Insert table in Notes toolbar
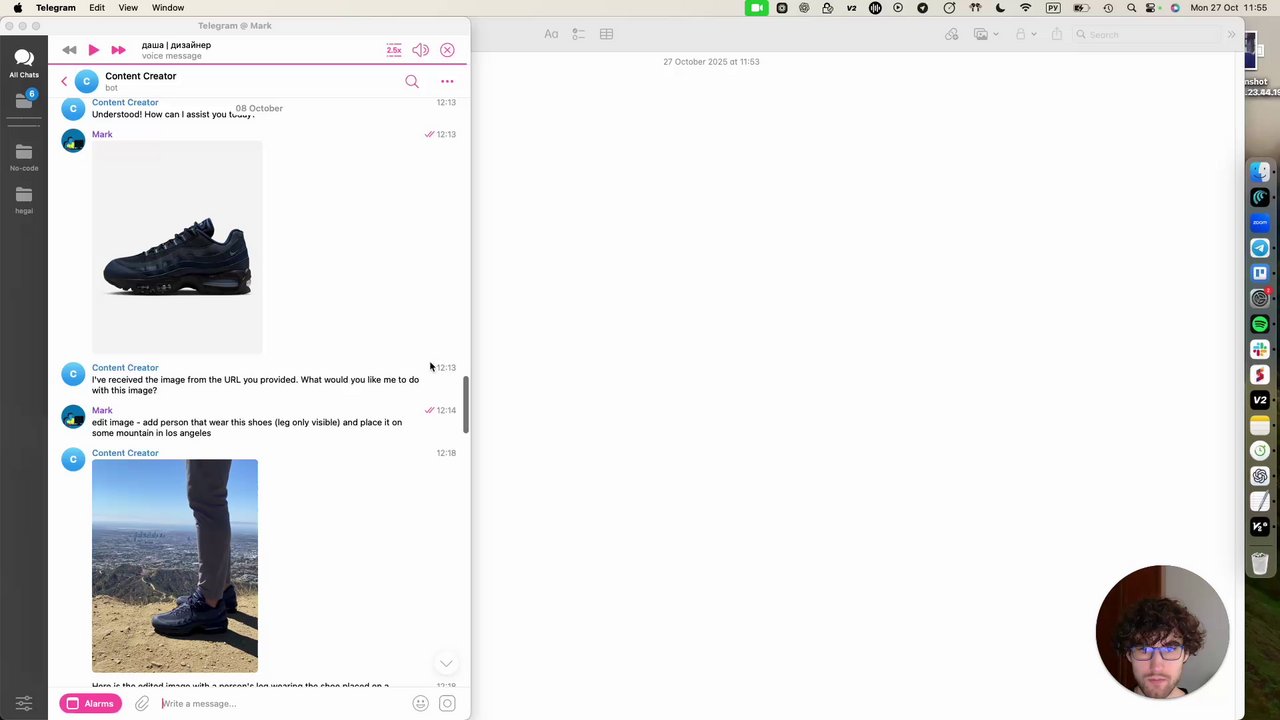The width and height of the screenshot is (1280, 720). (606, 34)
